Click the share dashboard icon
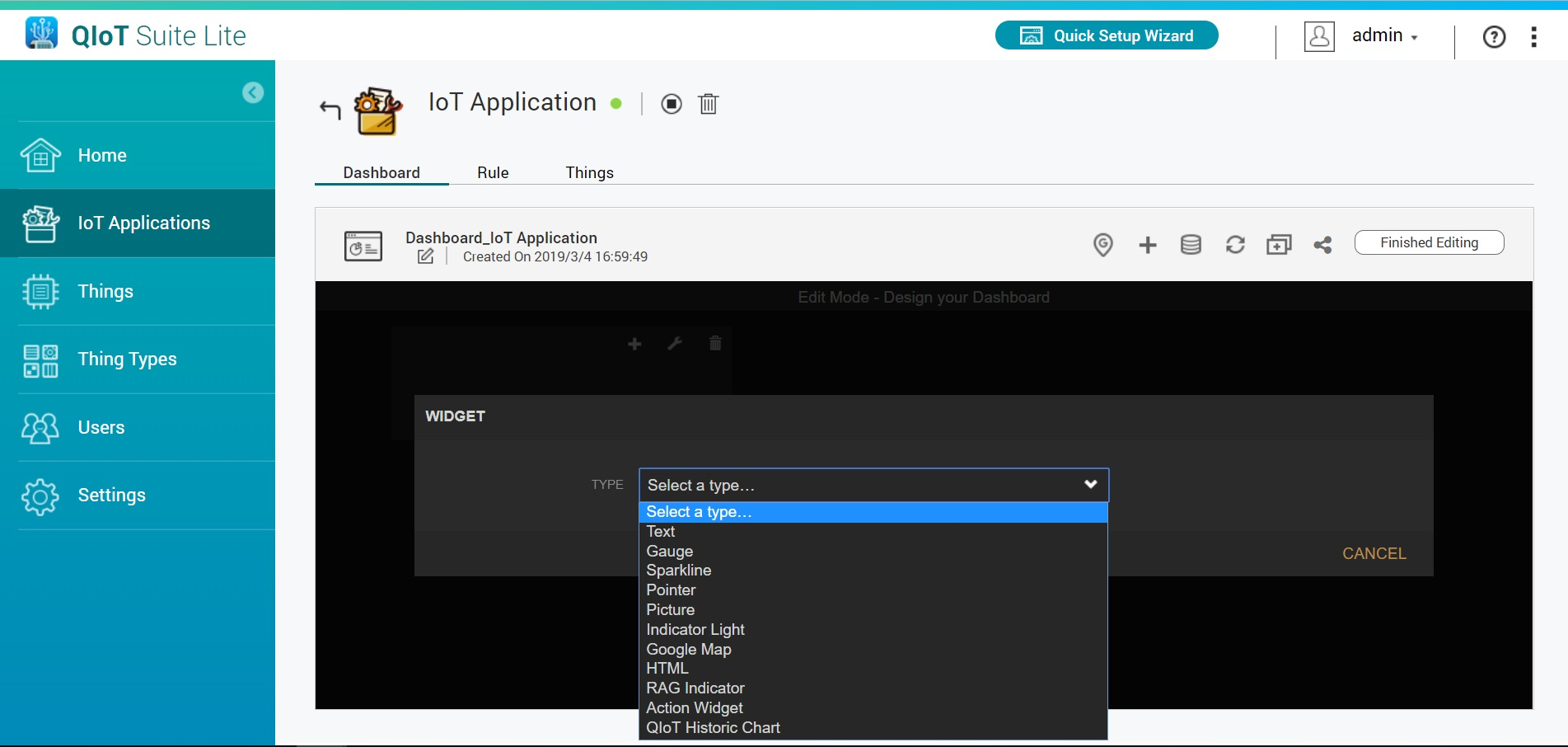 point(1322,245)
